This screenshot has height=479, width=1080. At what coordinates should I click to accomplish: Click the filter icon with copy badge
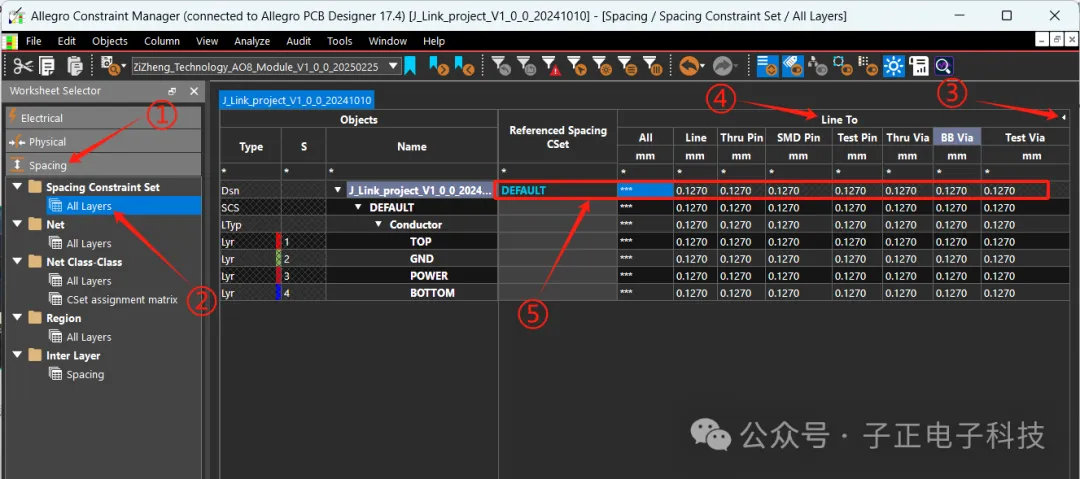[x=526, y=66]
